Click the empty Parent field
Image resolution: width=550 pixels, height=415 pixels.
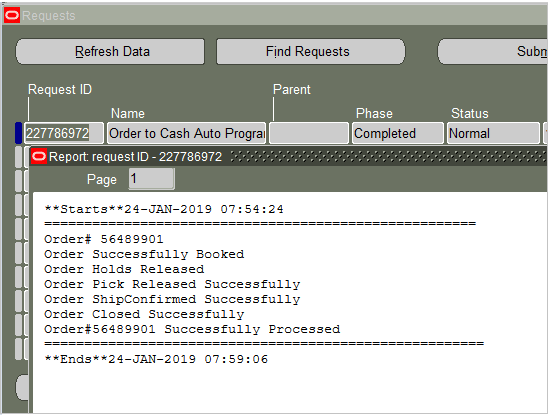(309, 133)
